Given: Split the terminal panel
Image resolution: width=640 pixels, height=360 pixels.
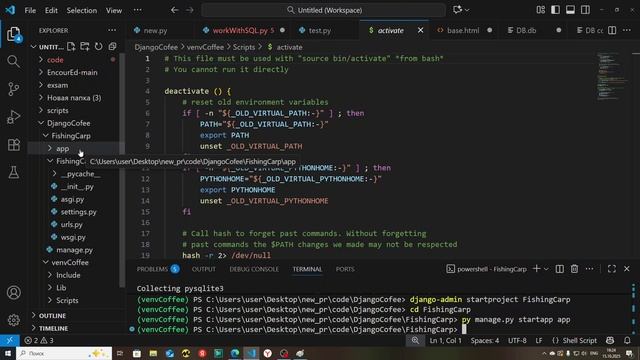Looking at the screenshot, I should click(560, 269).
